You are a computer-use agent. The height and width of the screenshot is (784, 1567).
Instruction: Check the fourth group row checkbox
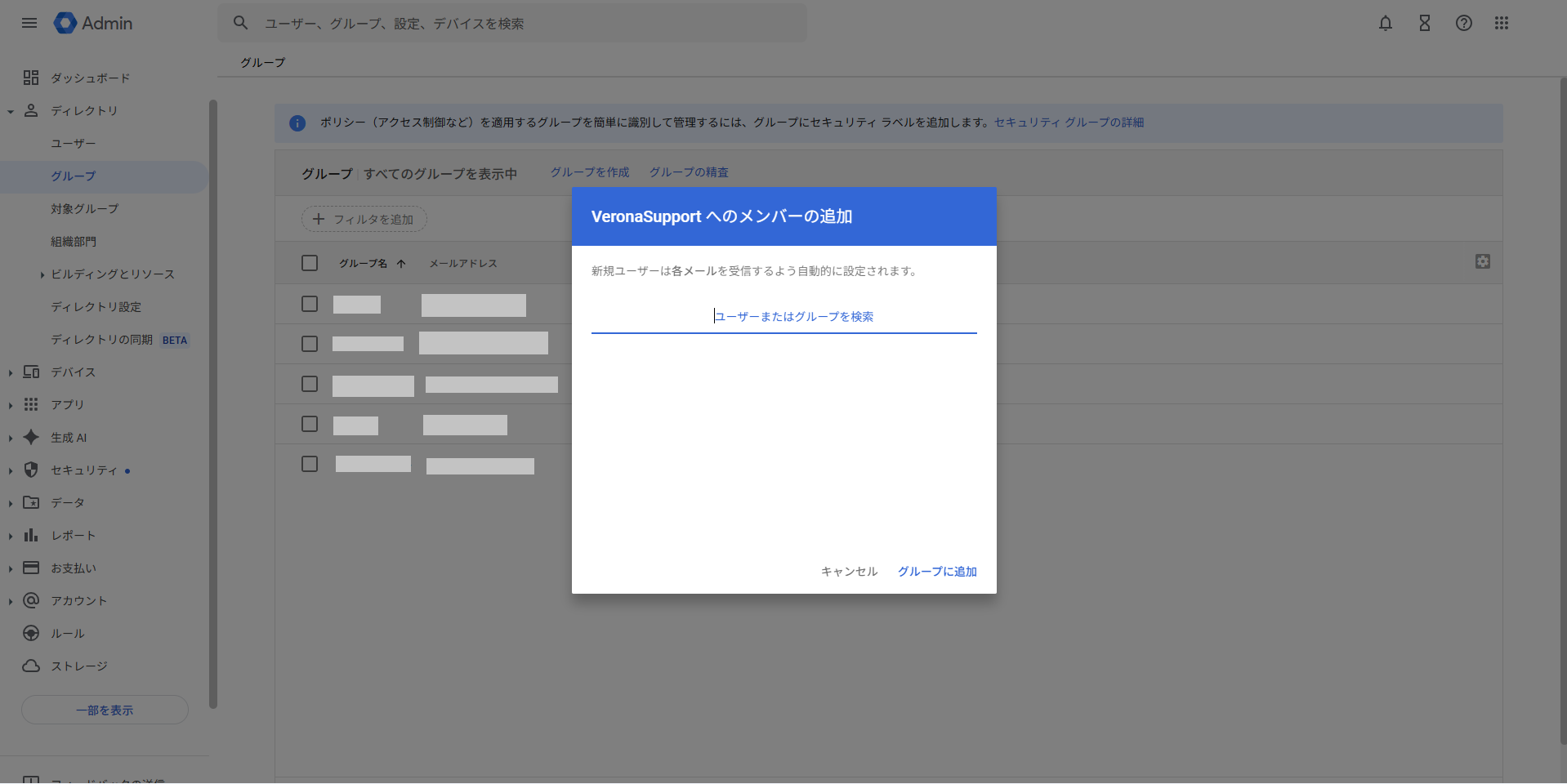click(x=310, y=424)
